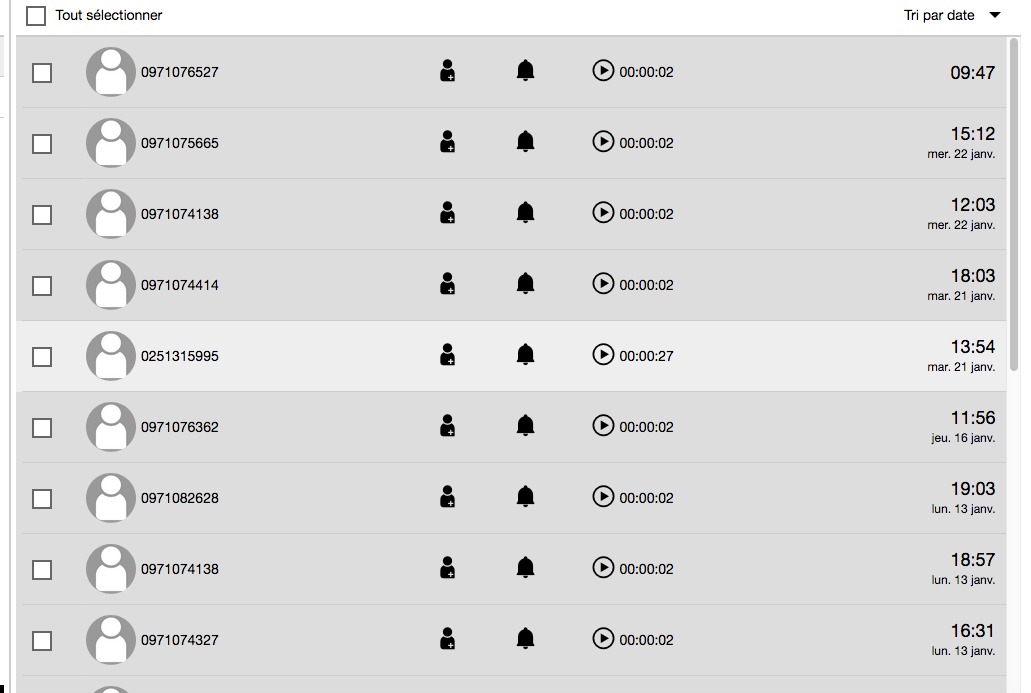
Task: Open avatar of caller 0971075665
Action: [x=110, y=143]
